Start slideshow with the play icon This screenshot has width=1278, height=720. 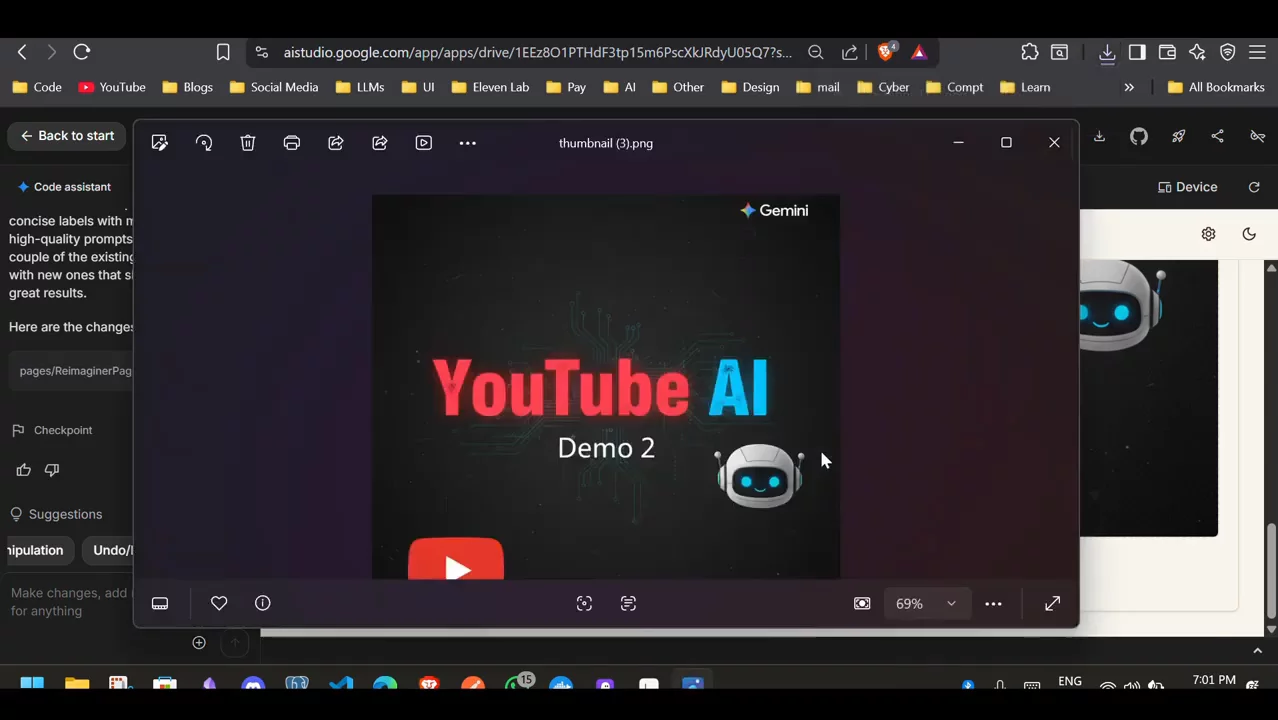(424, 143)
